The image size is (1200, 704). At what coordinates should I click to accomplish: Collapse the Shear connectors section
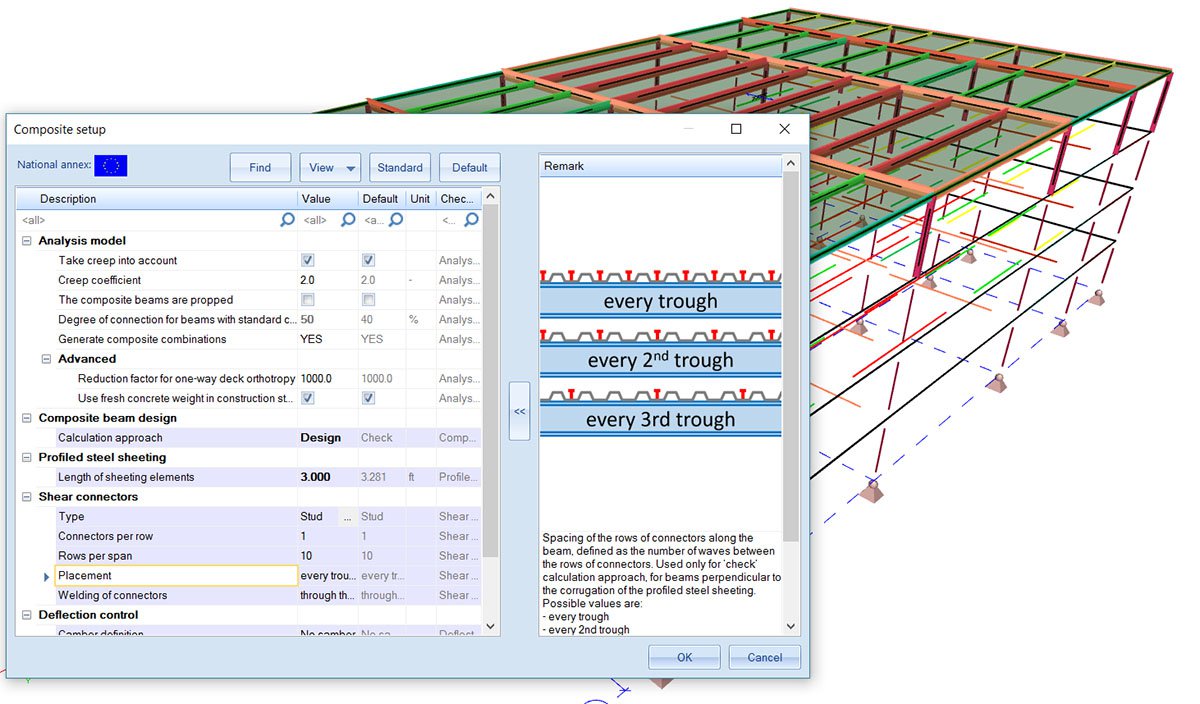point(26,497)
